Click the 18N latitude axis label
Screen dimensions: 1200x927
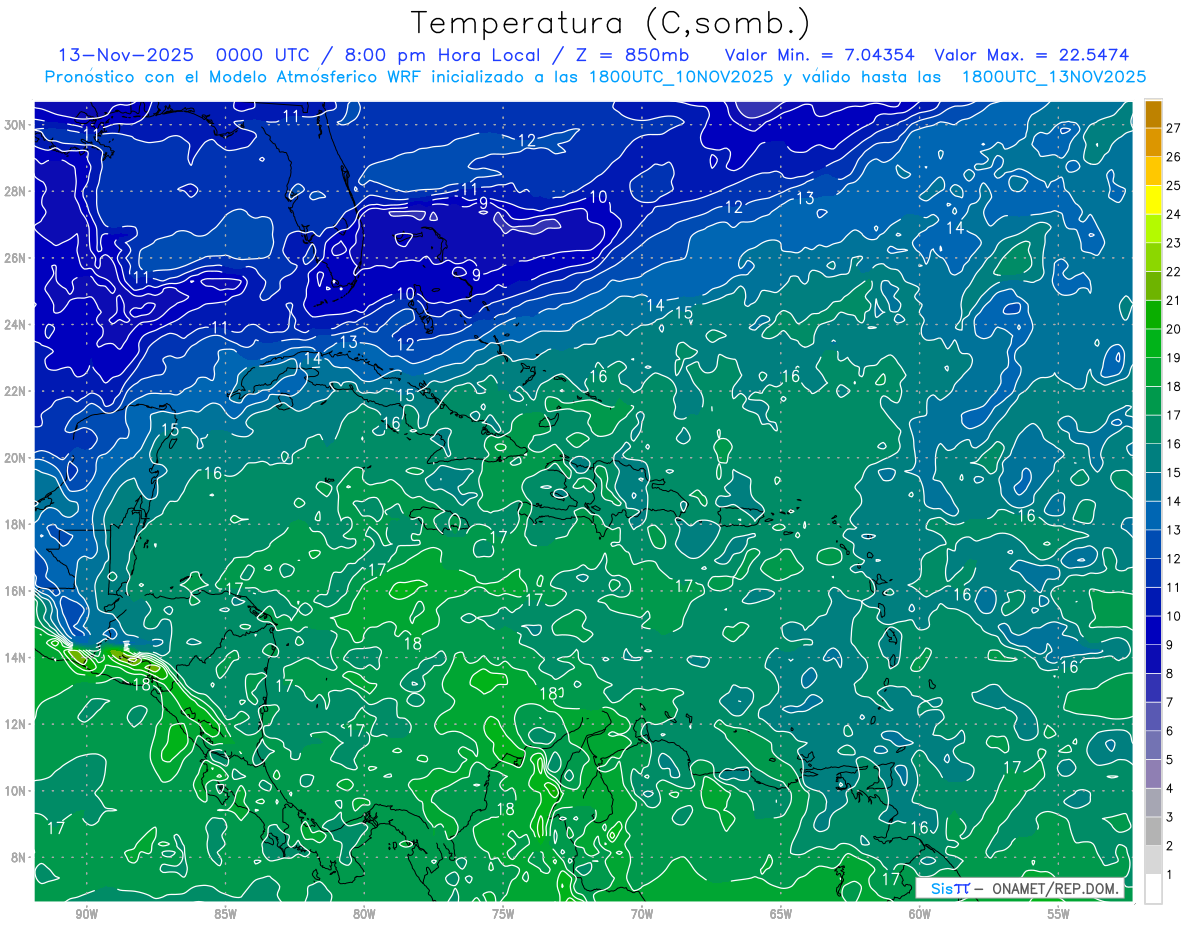(x=17, y=524)
